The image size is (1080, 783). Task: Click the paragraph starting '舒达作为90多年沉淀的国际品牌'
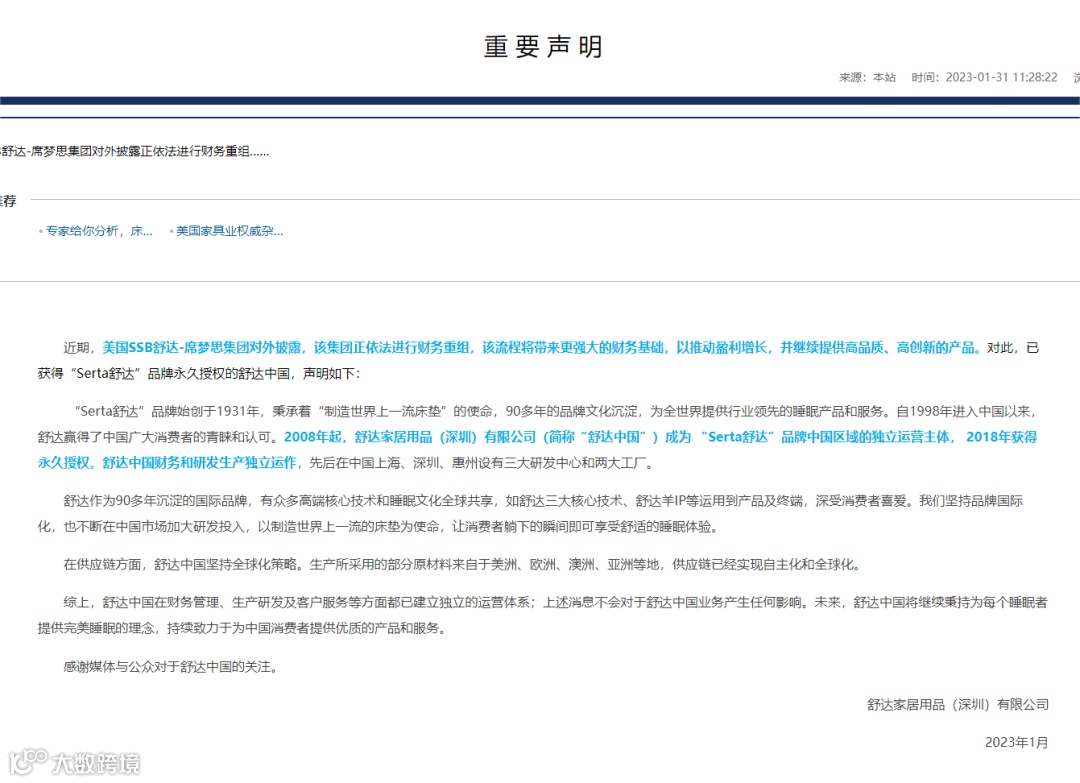pos(530,514)
